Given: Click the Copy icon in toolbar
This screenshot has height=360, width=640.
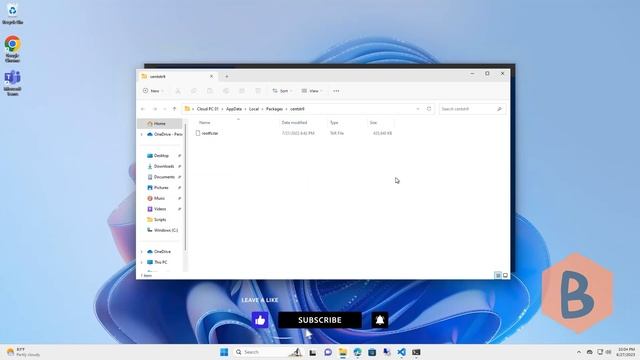Looking at the screenshot, I should click(194, 91).
